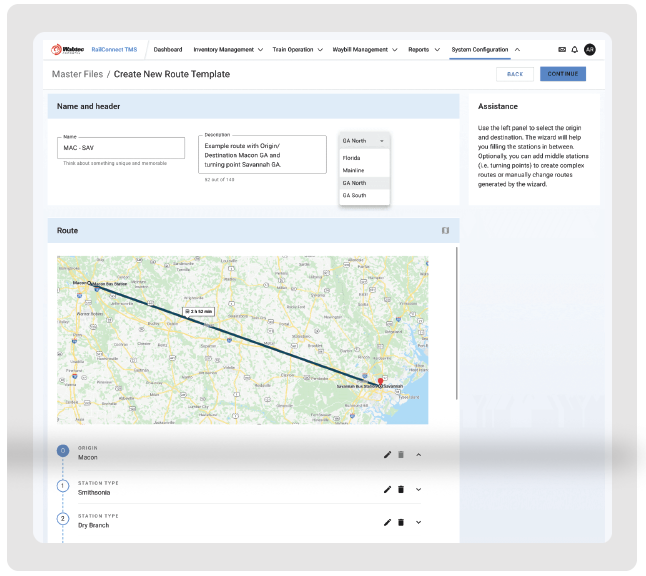Edit the Smithsonia station
The width and height of the screenshot is (646, 576).
[x=388, y=489]
